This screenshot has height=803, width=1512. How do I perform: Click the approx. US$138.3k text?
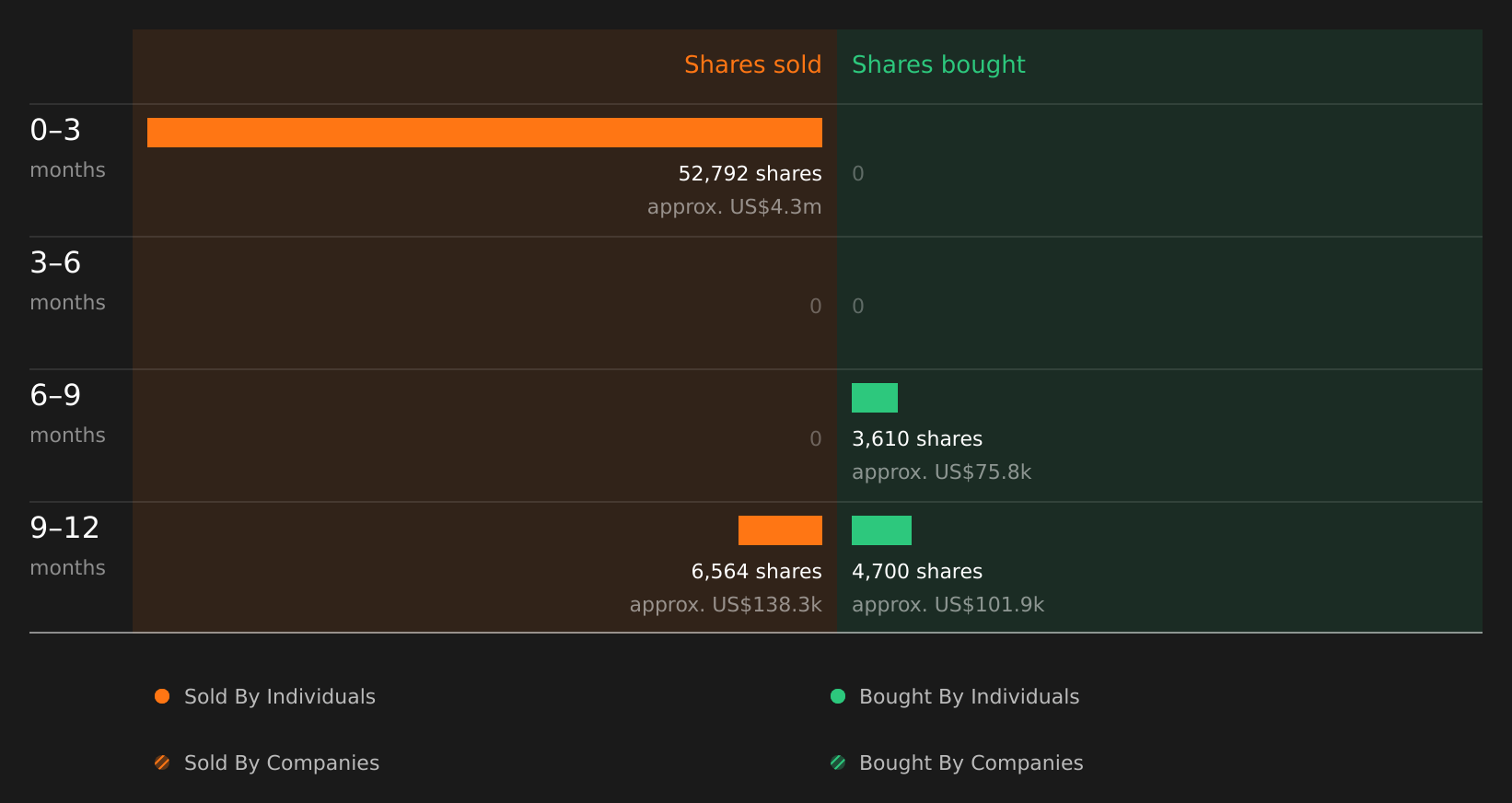point(726,605)
